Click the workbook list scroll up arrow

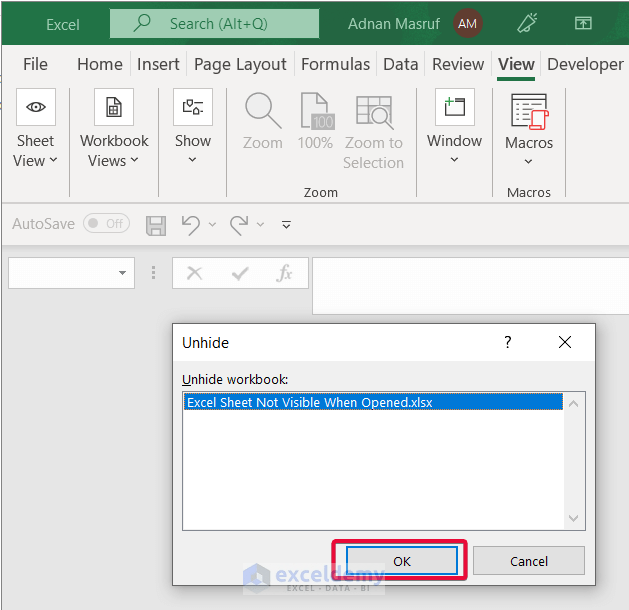574,403
